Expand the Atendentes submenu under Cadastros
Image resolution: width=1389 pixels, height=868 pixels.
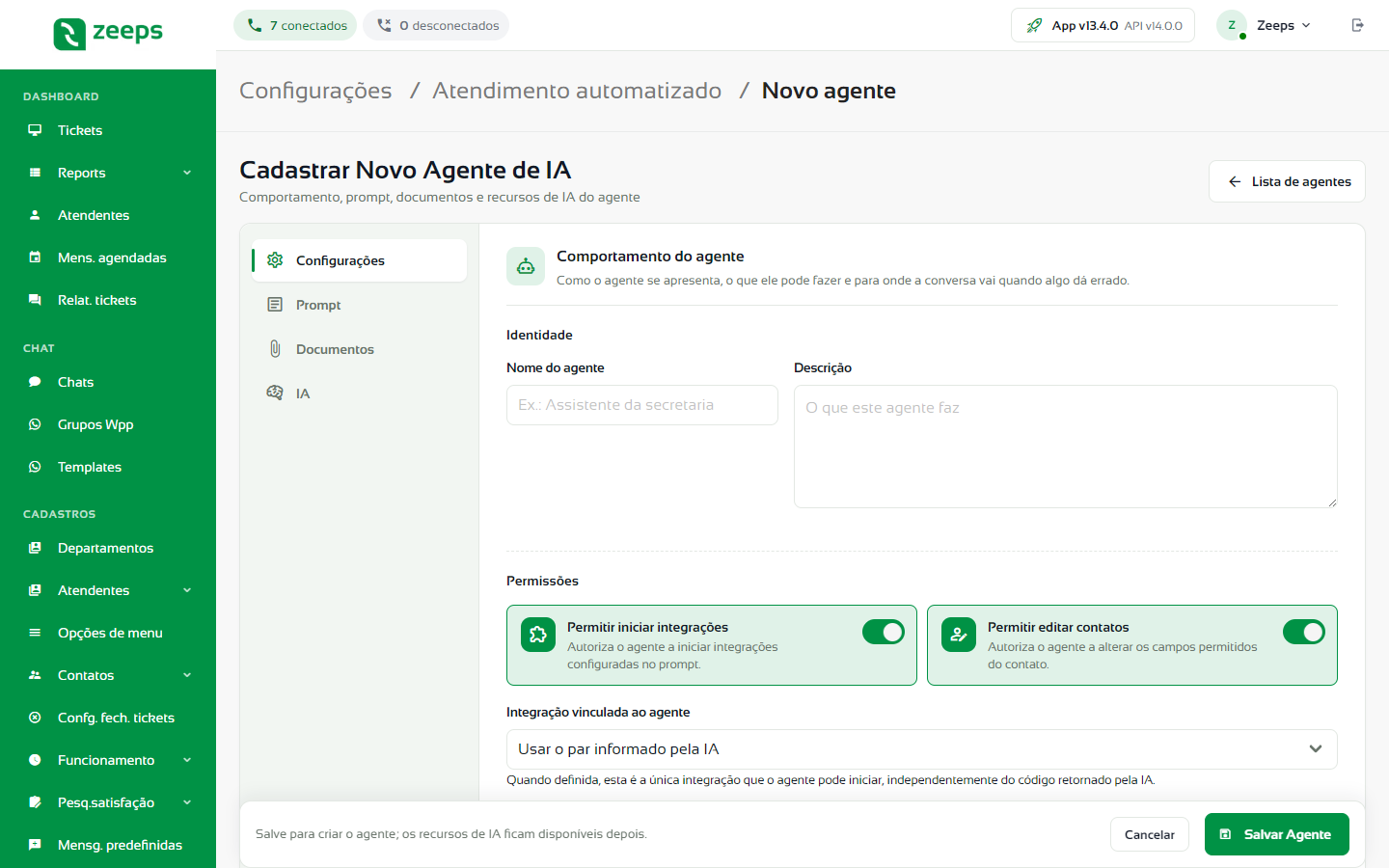(x=187, y=590)
